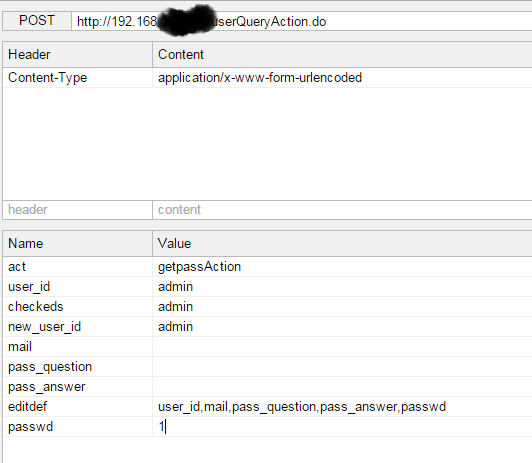Click the Content-Type header name cell
The height and width of the screenshot is (463, 532).
tap(78, 78)
